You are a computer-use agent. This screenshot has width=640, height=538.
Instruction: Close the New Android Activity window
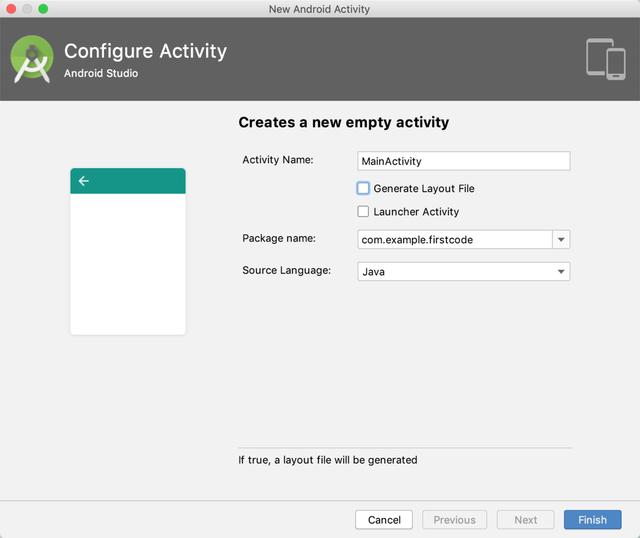tap(11, 9)
